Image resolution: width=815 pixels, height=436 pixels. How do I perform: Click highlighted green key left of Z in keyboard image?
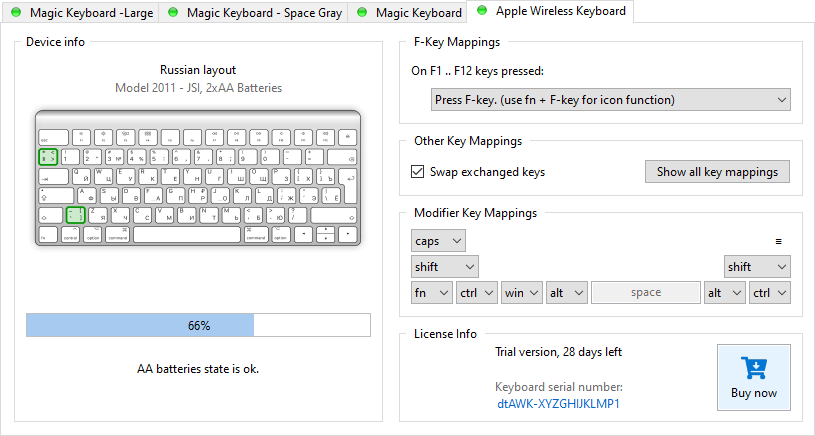75,215
